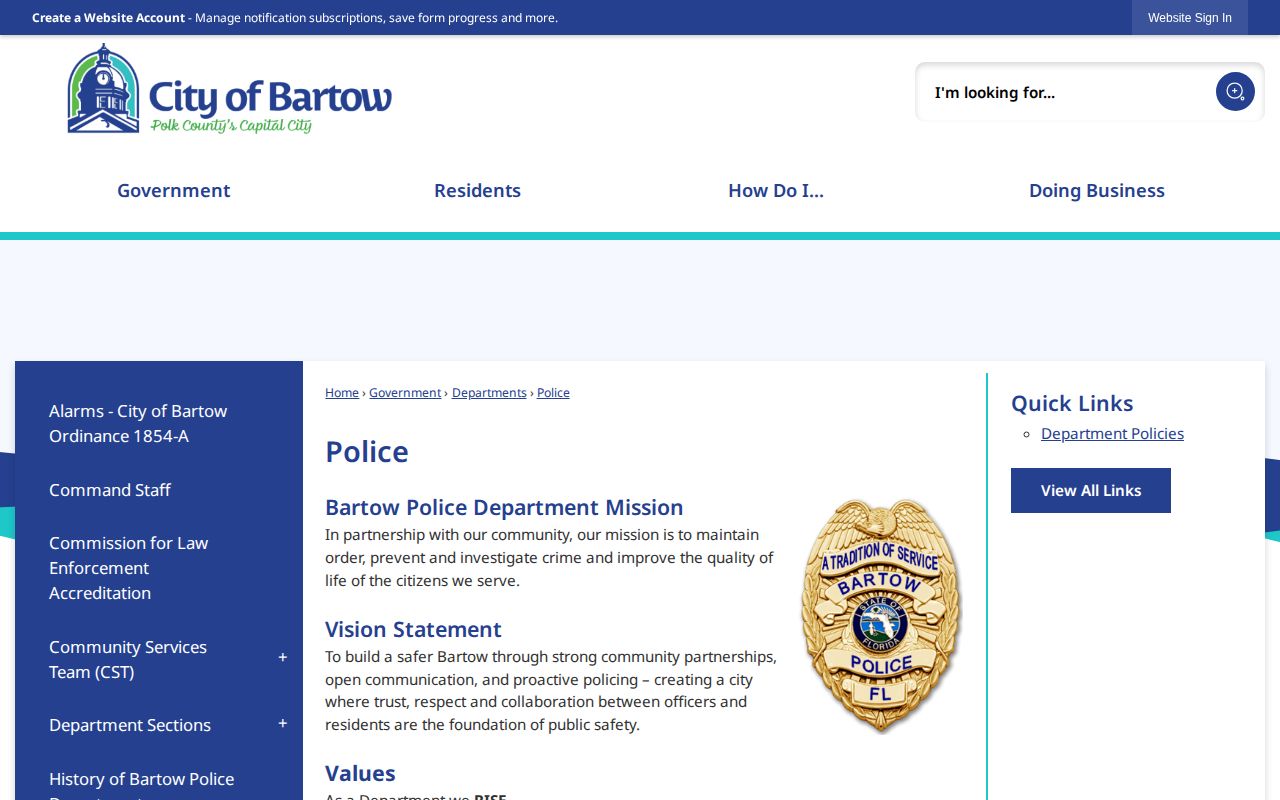Select Government in the breadcrumb trail

pyautogui.click(x=405, y=393)
